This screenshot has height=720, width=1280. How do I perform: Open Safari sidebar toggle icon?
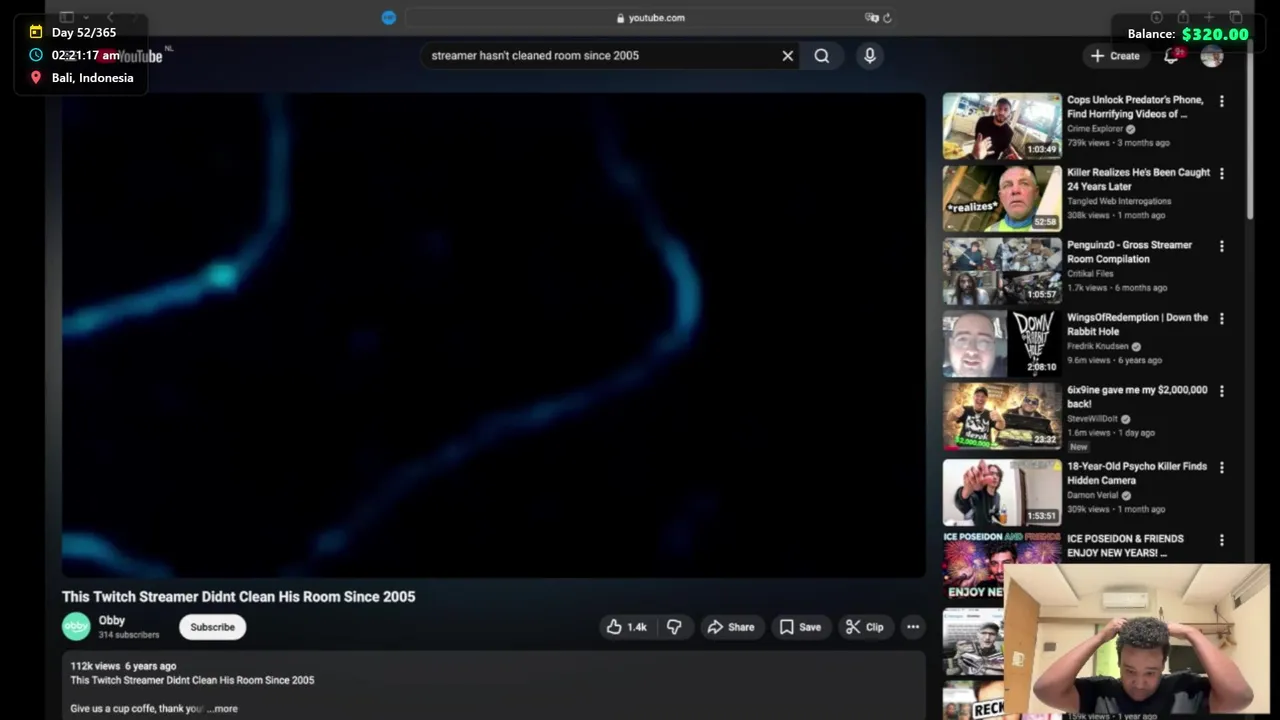pyautogui.click(x=67, y=17)
